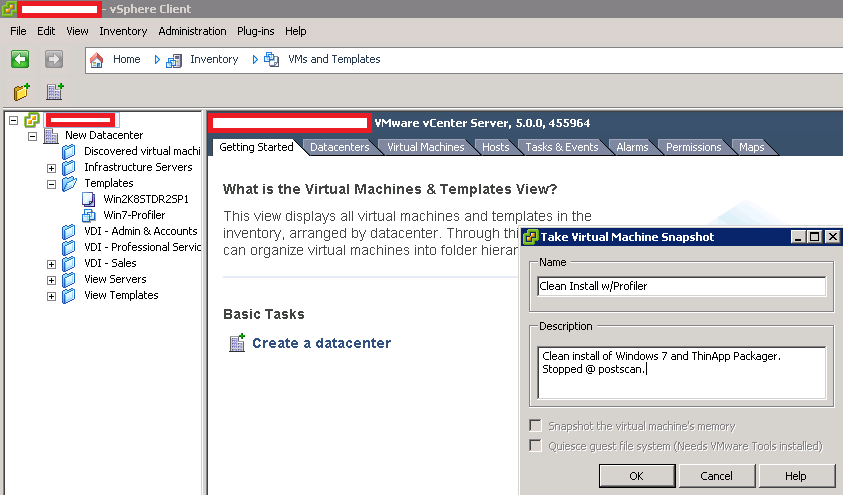843x495 pixels.
Task: Click the new folder toolbar icon
Action: coord(22,92)
